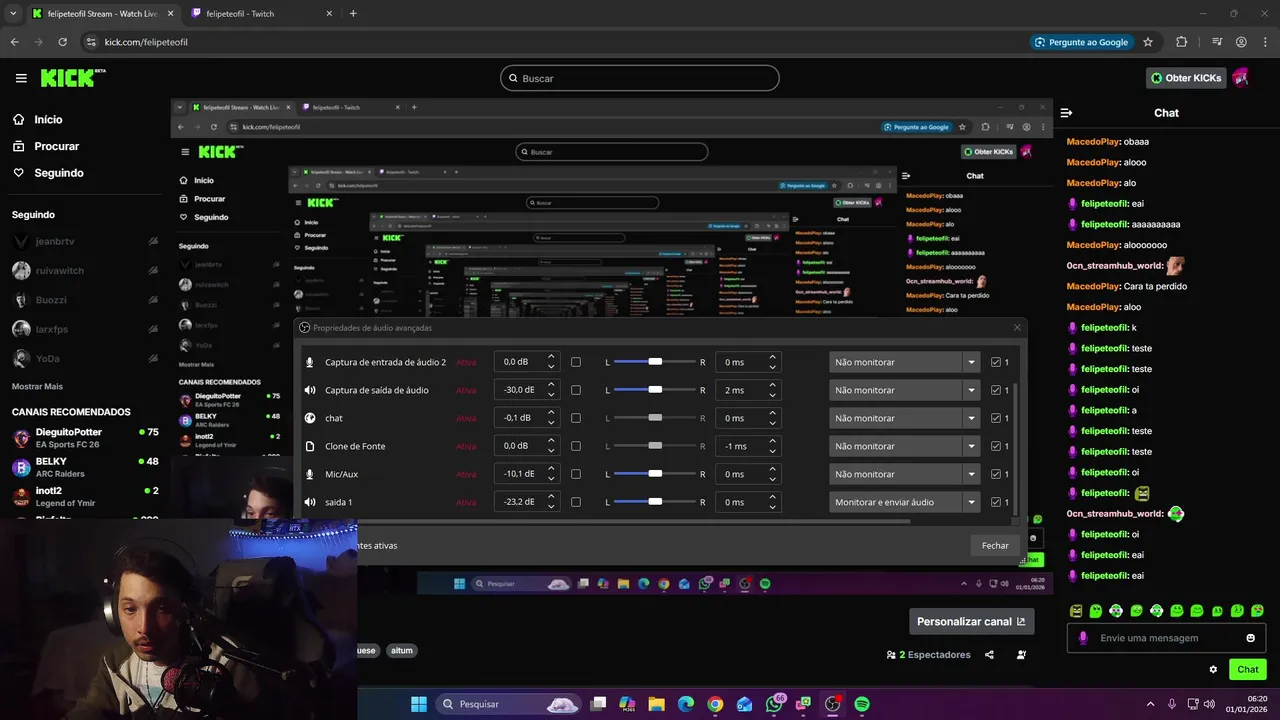The image size is (1280, 720).
Task: Click the user icon right of share
Action: (x=1021, y=655)
